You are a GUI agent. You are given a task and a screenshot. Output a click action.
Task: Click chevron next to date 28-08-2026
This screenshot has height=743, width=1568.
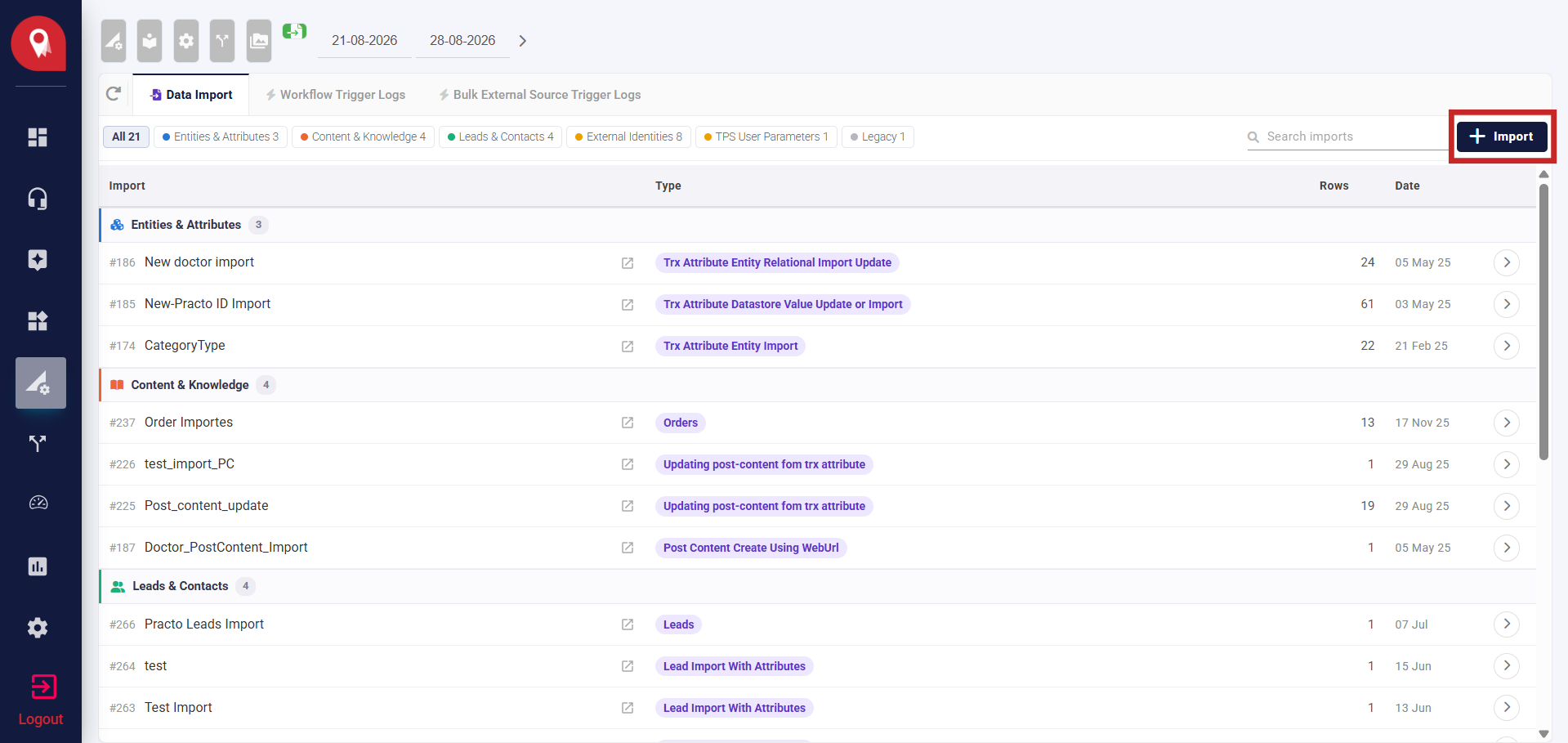click(523, 41)
